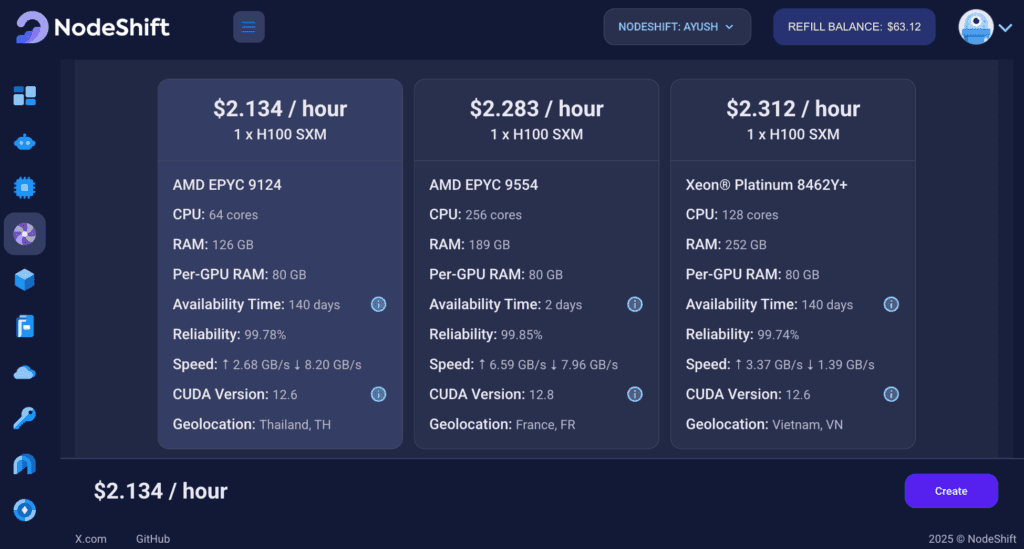This screenshot has height=549, width=1024.
Task: Select the $2.312 / hour GPU card
Action: tap(793, 264)
